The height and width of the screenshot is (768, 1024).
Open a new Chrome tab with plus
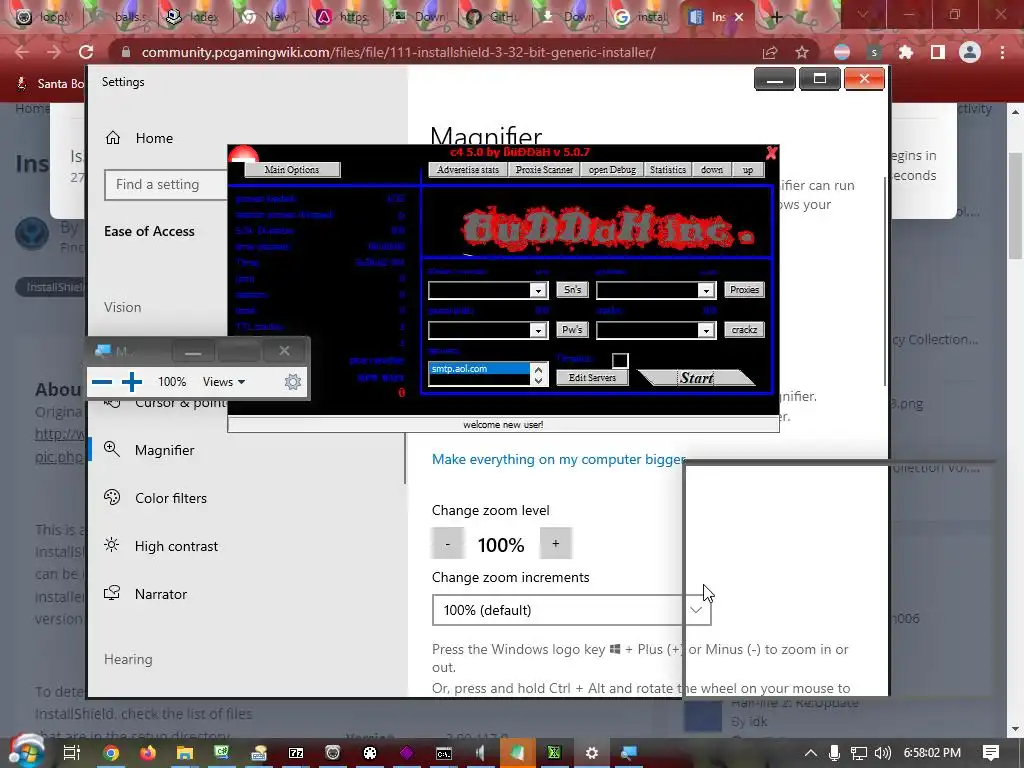pos(776,17)
